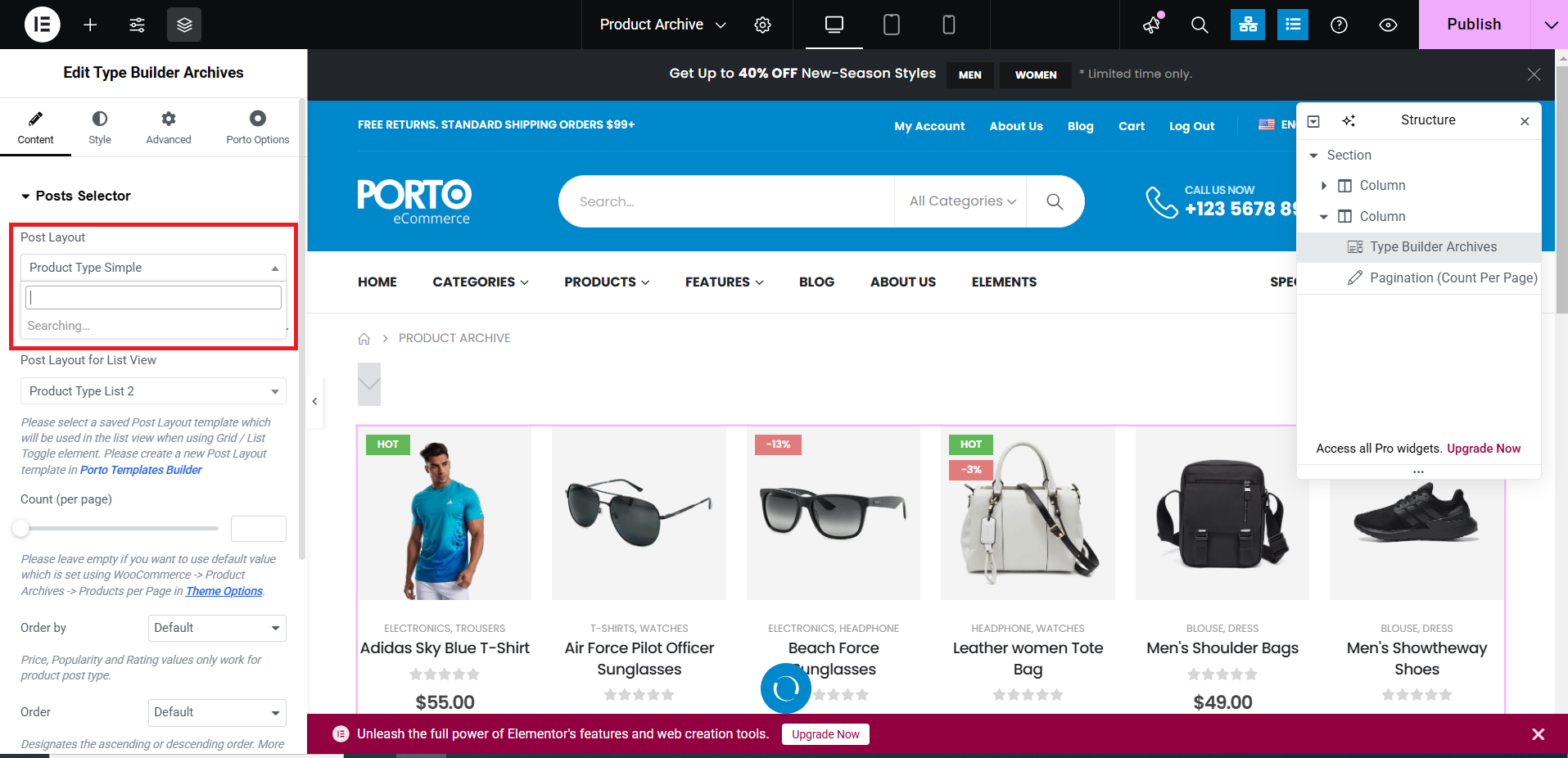Click the Porto eCommerce logo
Image resolution: width=1568 pixels, height=758 pixels.
[x=414, y=201]
